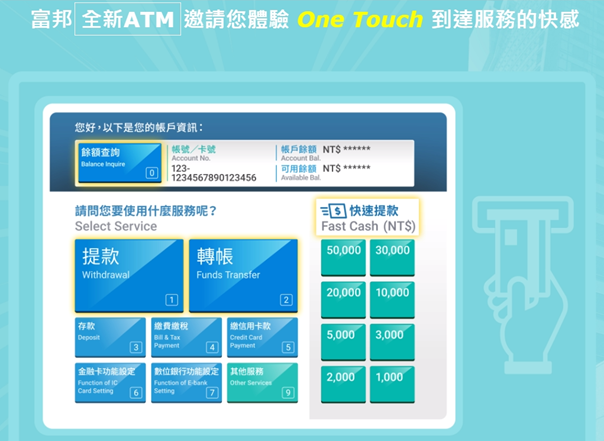Click the Fast Cash money icon
This screenshot has height=441, width=604.
click(333, 211)
